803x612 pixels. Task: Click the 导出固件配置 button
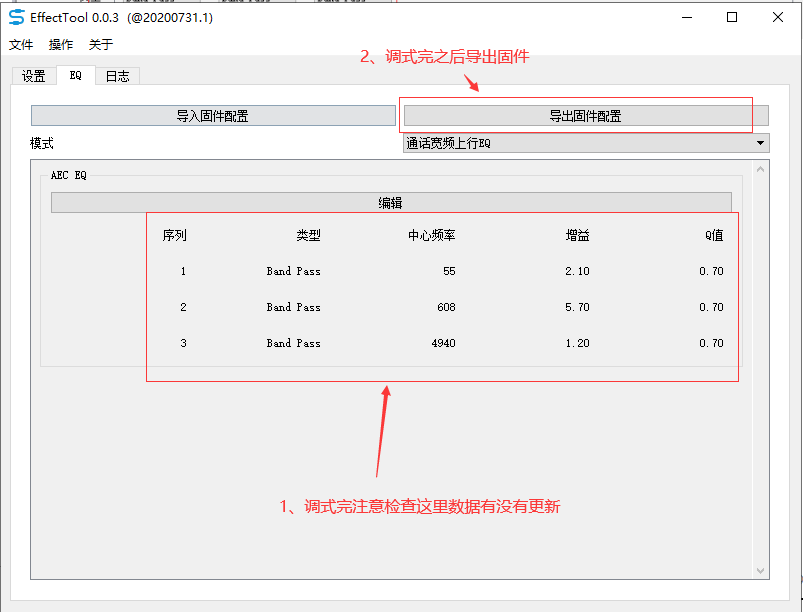click(x=586, y=116)
